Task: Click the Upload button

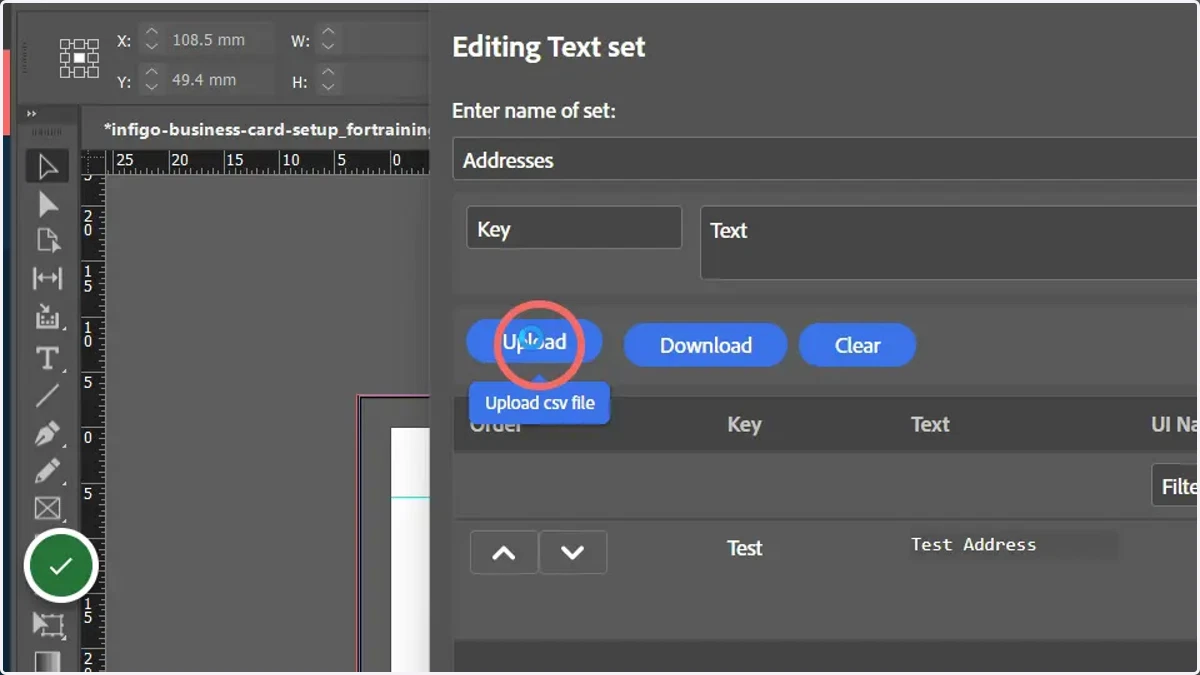Action: point(534,342)
